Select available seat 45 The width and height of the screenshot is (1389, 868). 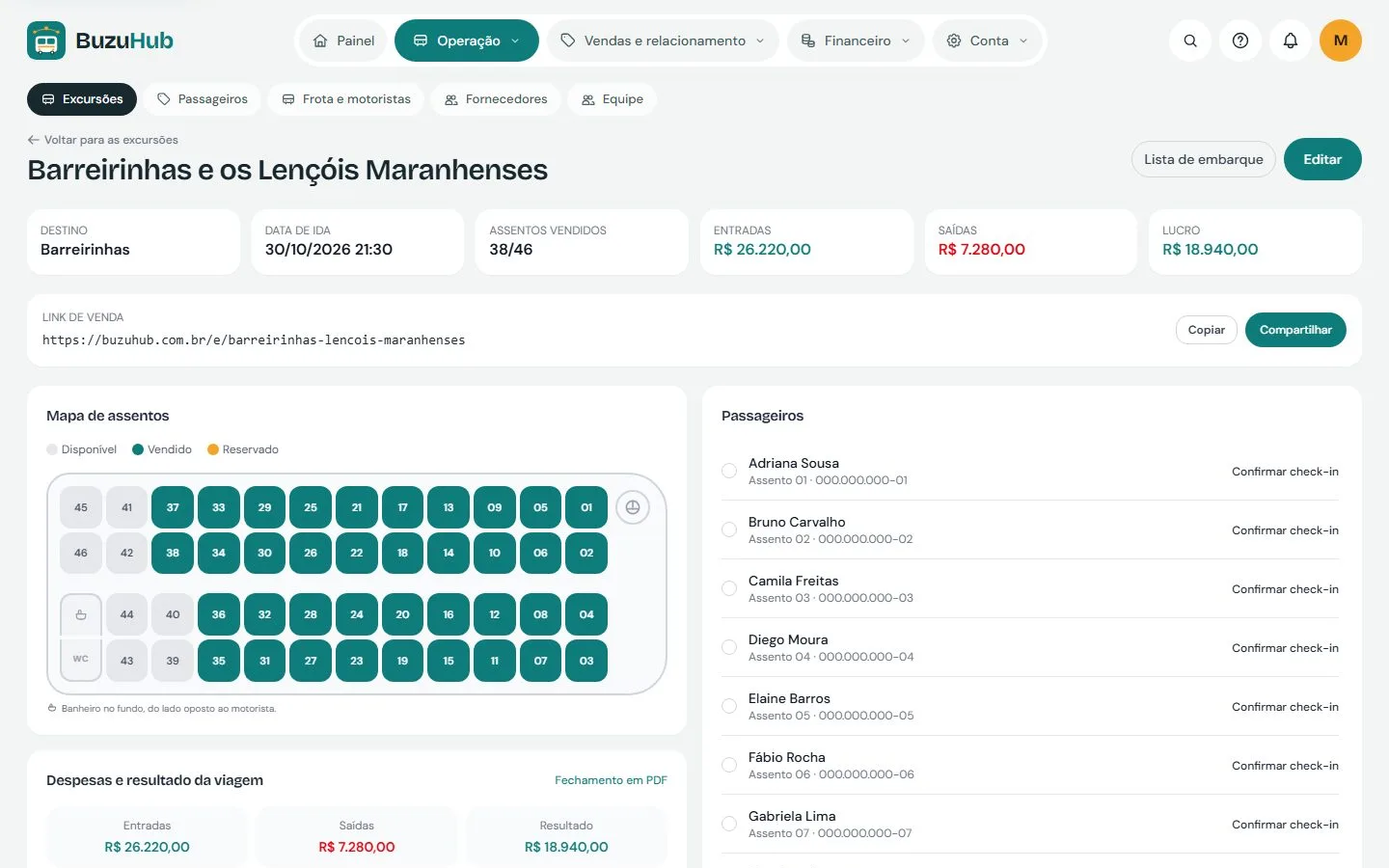click(81, 507)
